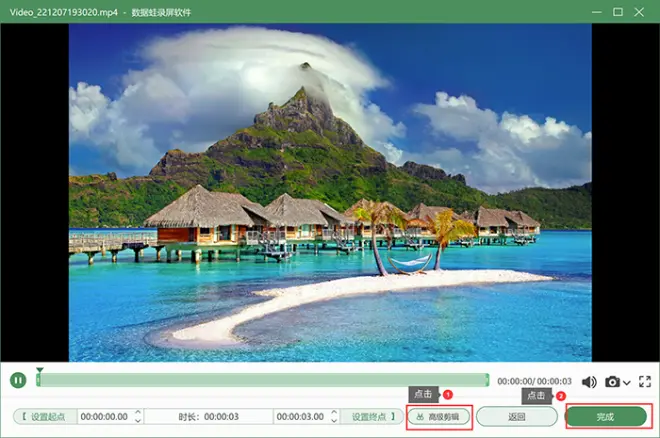660x438 pixels.
Task: Decrease start time with the down arrow
Action: click(x=138, y=420)
